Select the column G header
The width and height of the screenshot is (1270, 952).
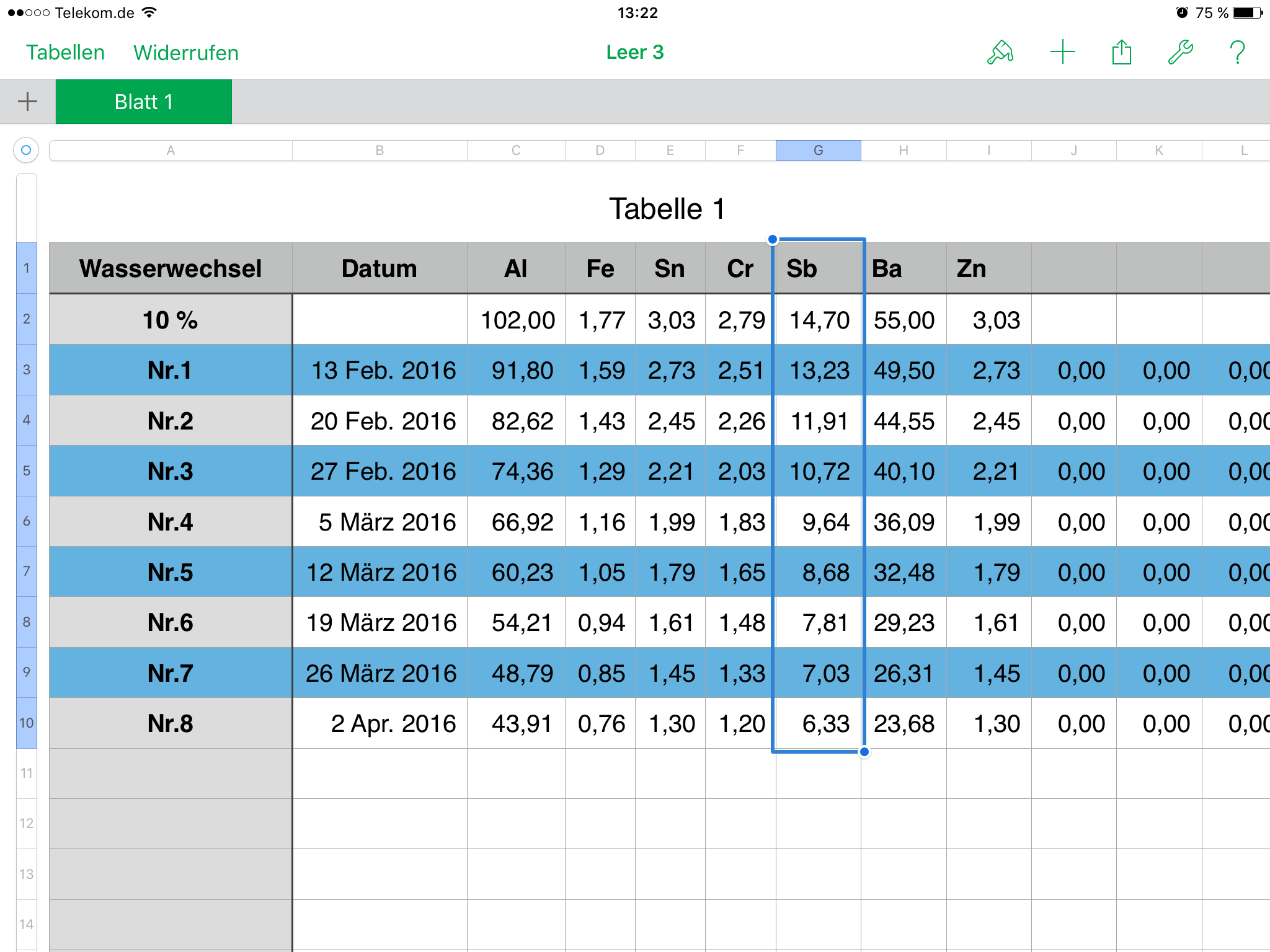[818, 151]
